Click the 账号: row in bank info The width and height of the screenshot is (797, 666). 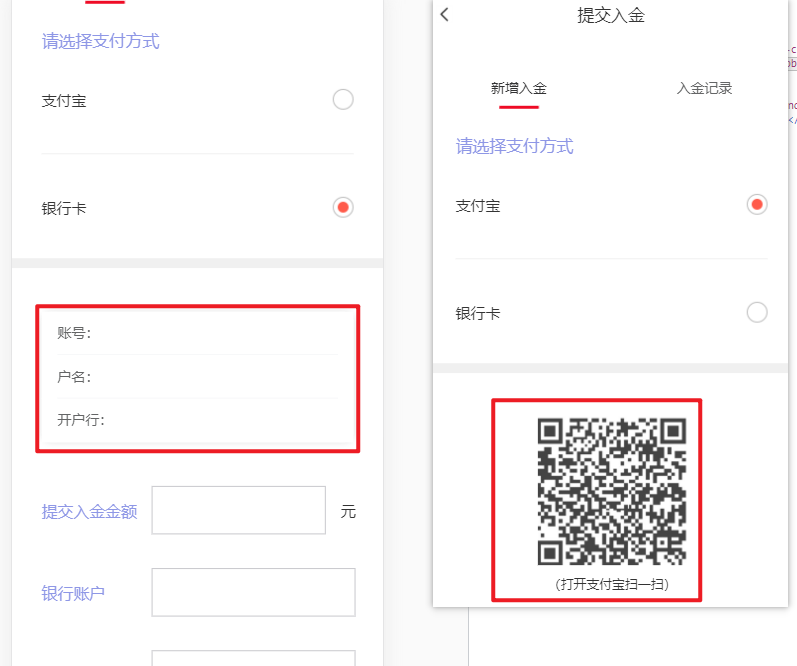(197, 333)
